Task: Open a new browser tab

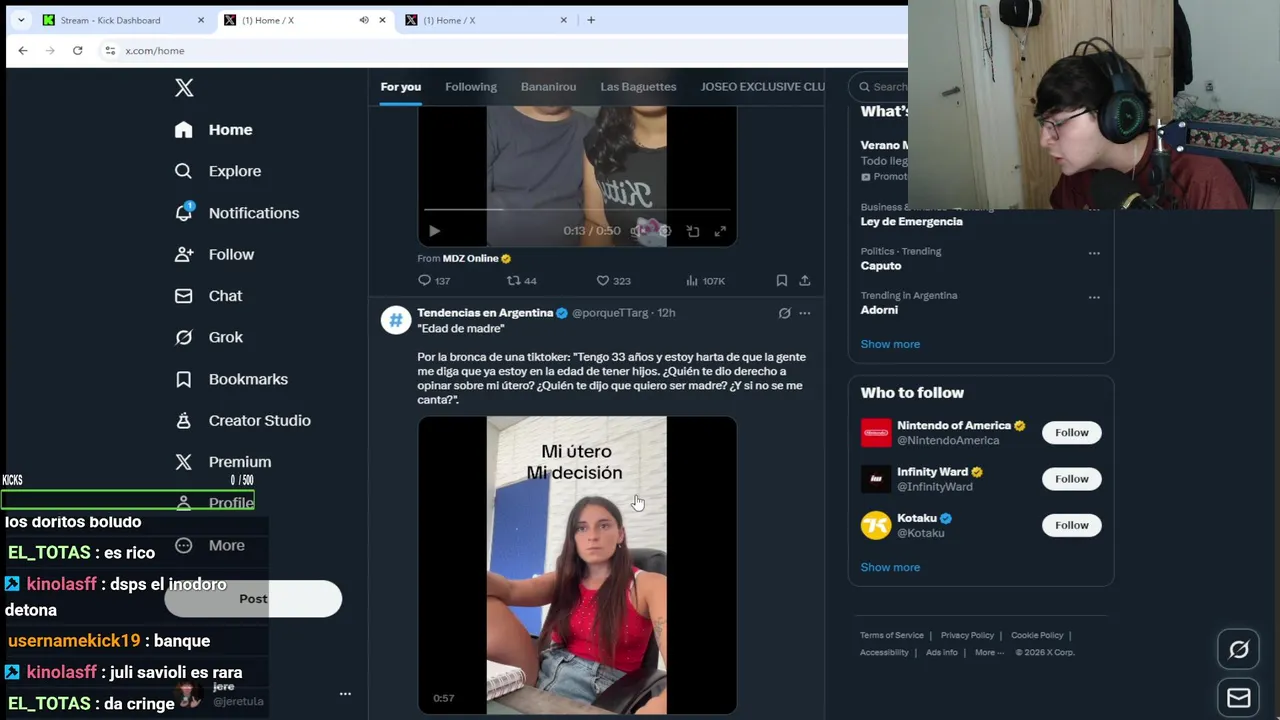Action: click(x=591, y=20)
